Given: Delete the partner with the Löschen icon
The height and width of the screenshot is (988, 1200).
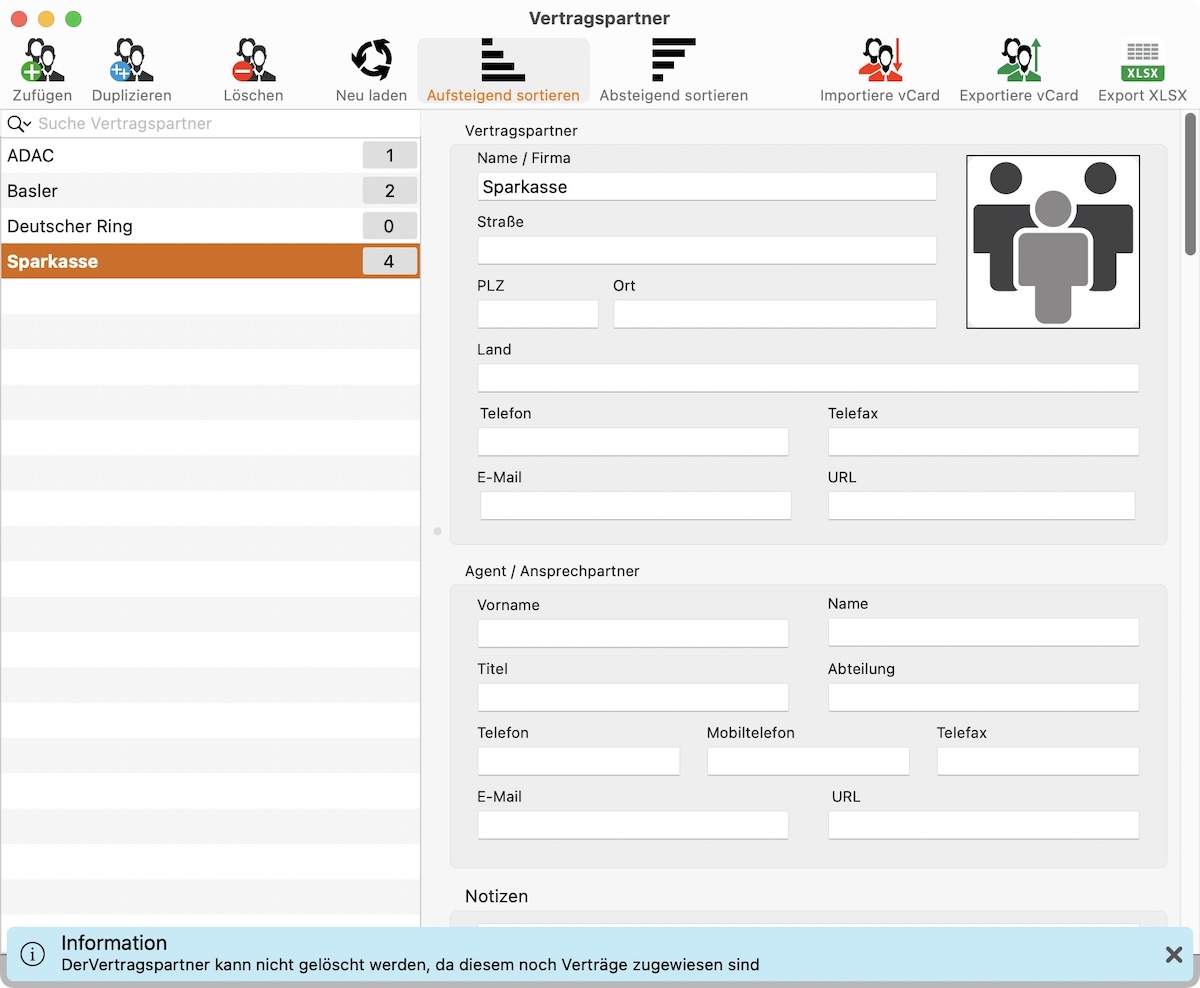Looking at the screenshot, I should (253, 60).
